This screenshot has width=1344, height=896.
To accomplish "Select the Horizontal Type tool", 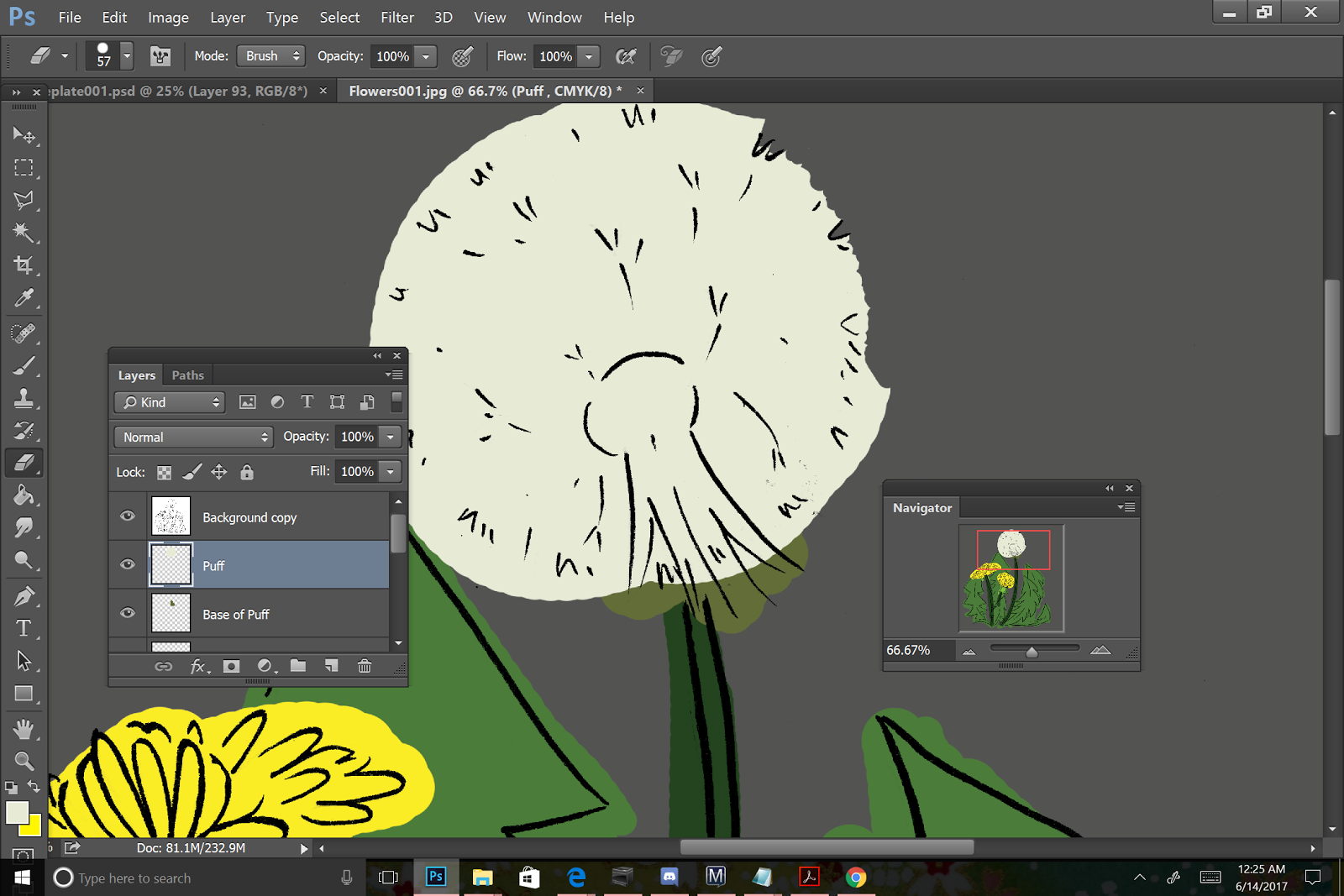I will pos(24,628).
